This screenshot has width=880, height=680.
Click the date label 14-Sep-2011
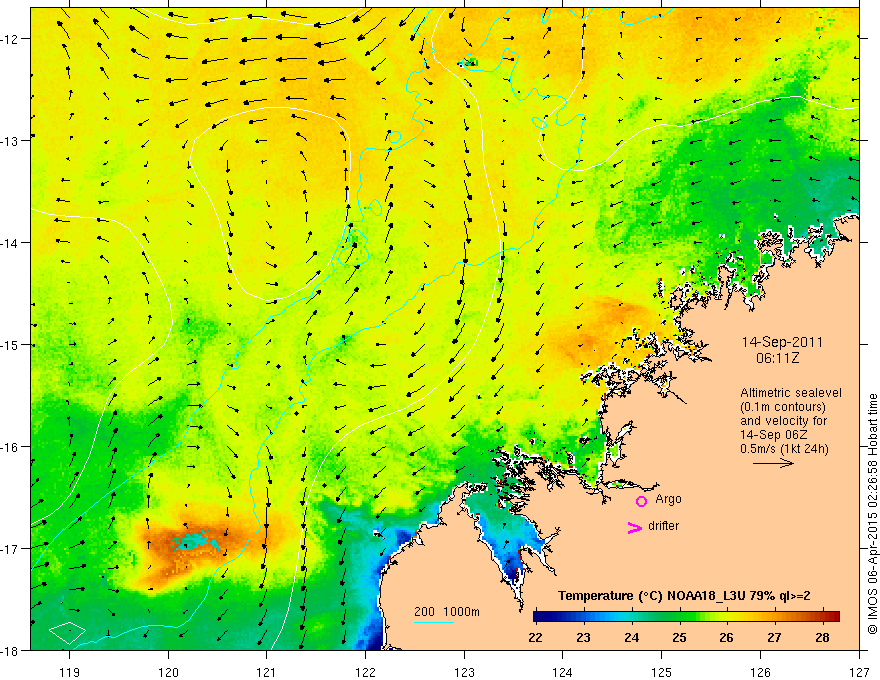(x=782, y=342)
